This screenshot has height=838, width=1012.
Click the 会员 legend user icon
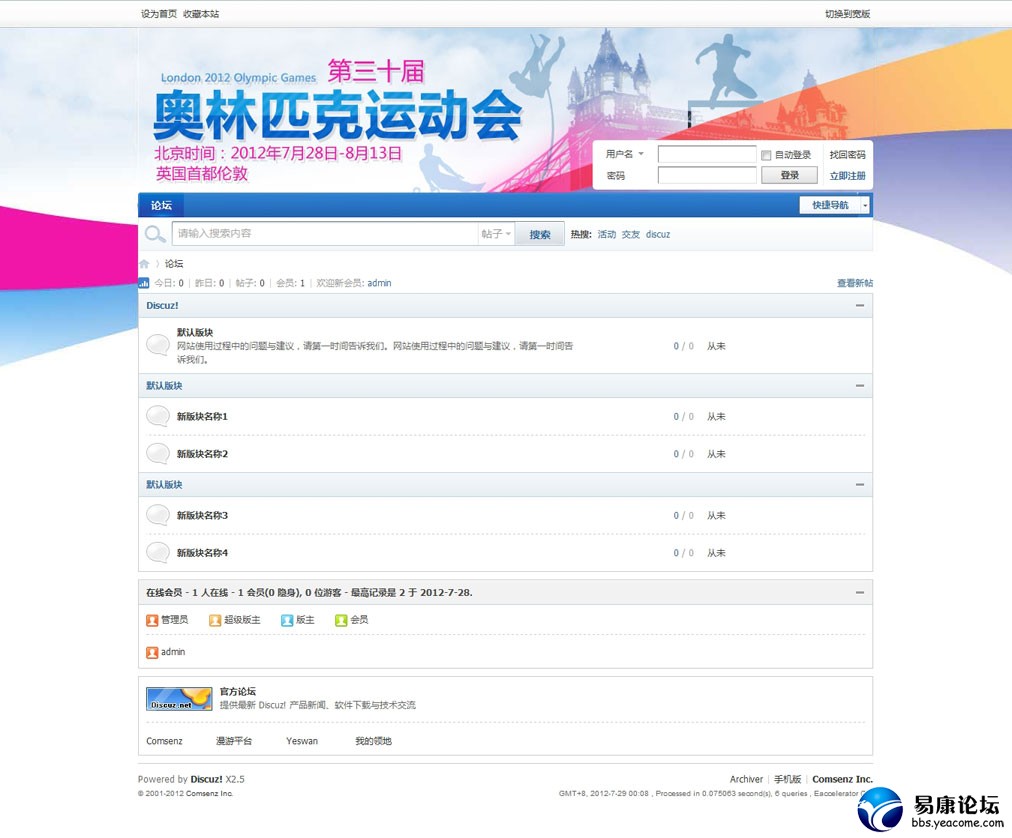point(341,620)
